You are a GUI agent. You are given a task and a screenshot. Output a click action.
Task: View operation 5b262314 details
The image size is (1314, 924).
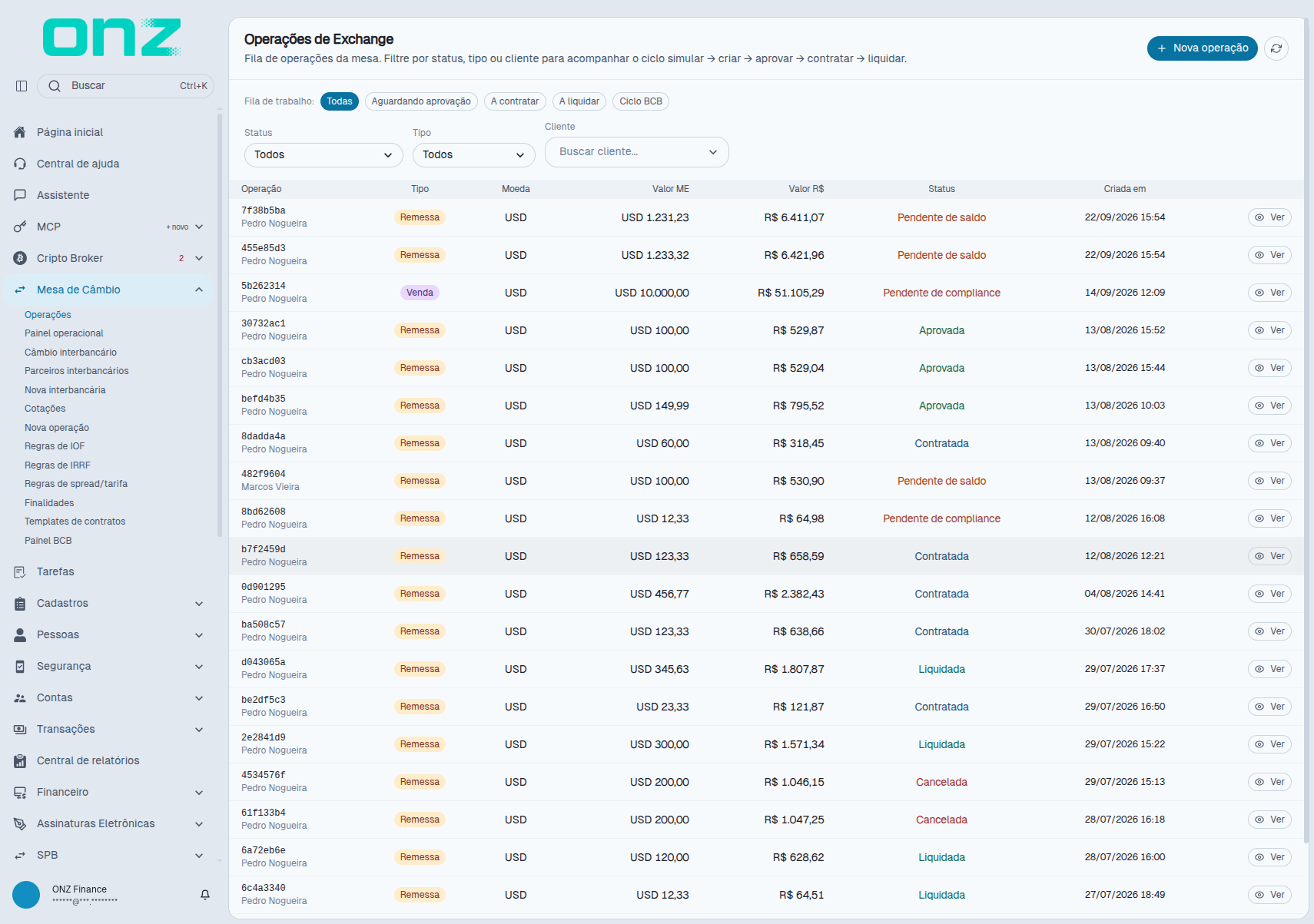pos(1269,293)
